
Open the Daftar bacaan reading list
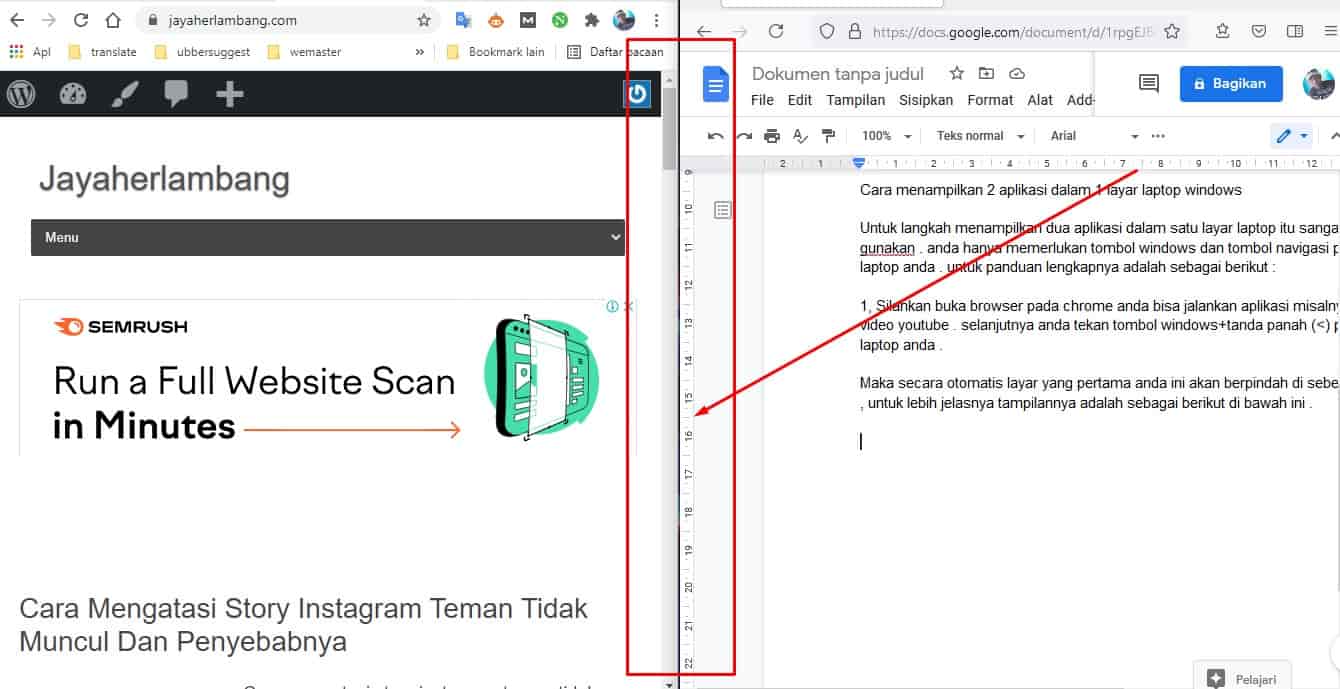click(x=615, y=52)
